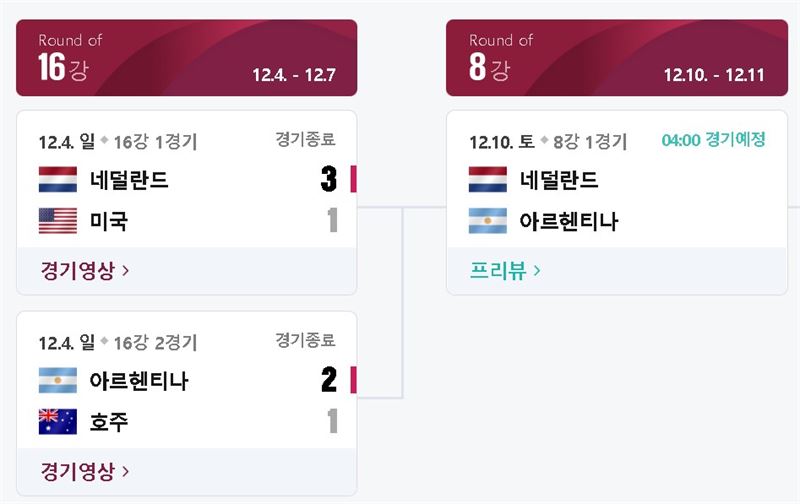Viewport: 800px width, 504px height.
Task: Select the Round of 8강 header banner
Action: point(617,58)
